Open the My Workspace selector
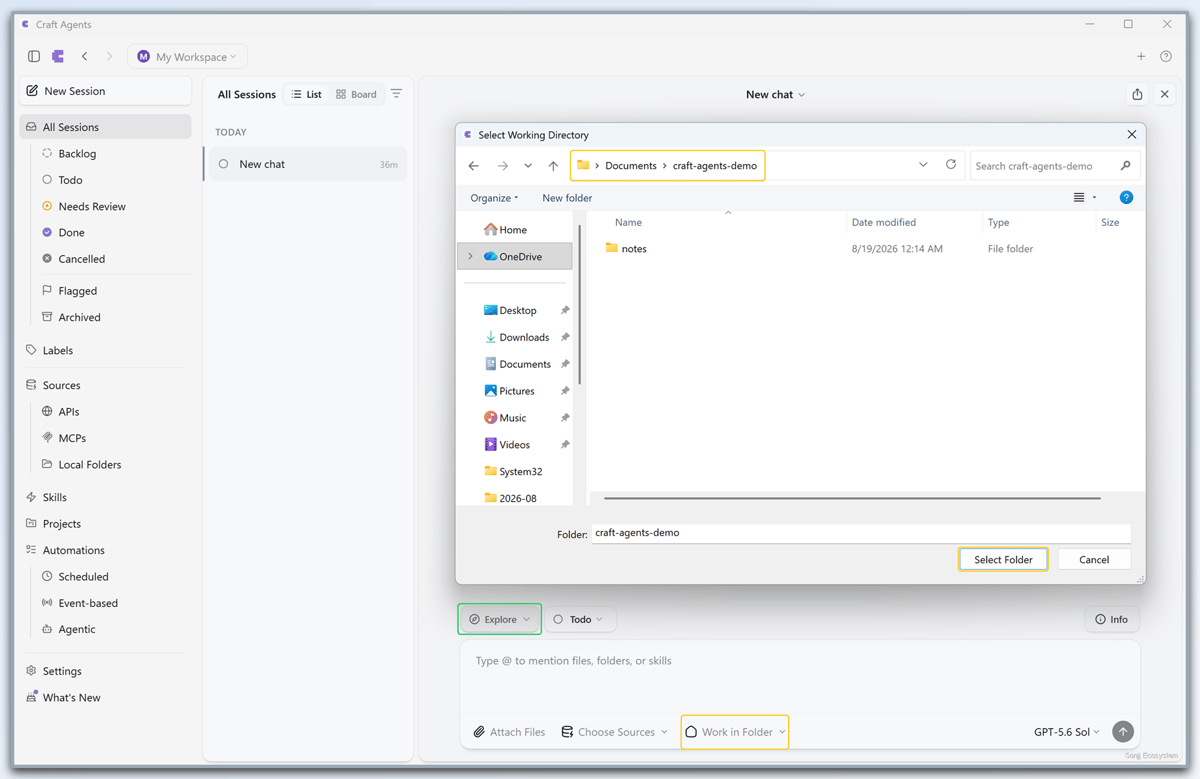The height and width of the screenshot is (779, 1200). pos(188,57)
